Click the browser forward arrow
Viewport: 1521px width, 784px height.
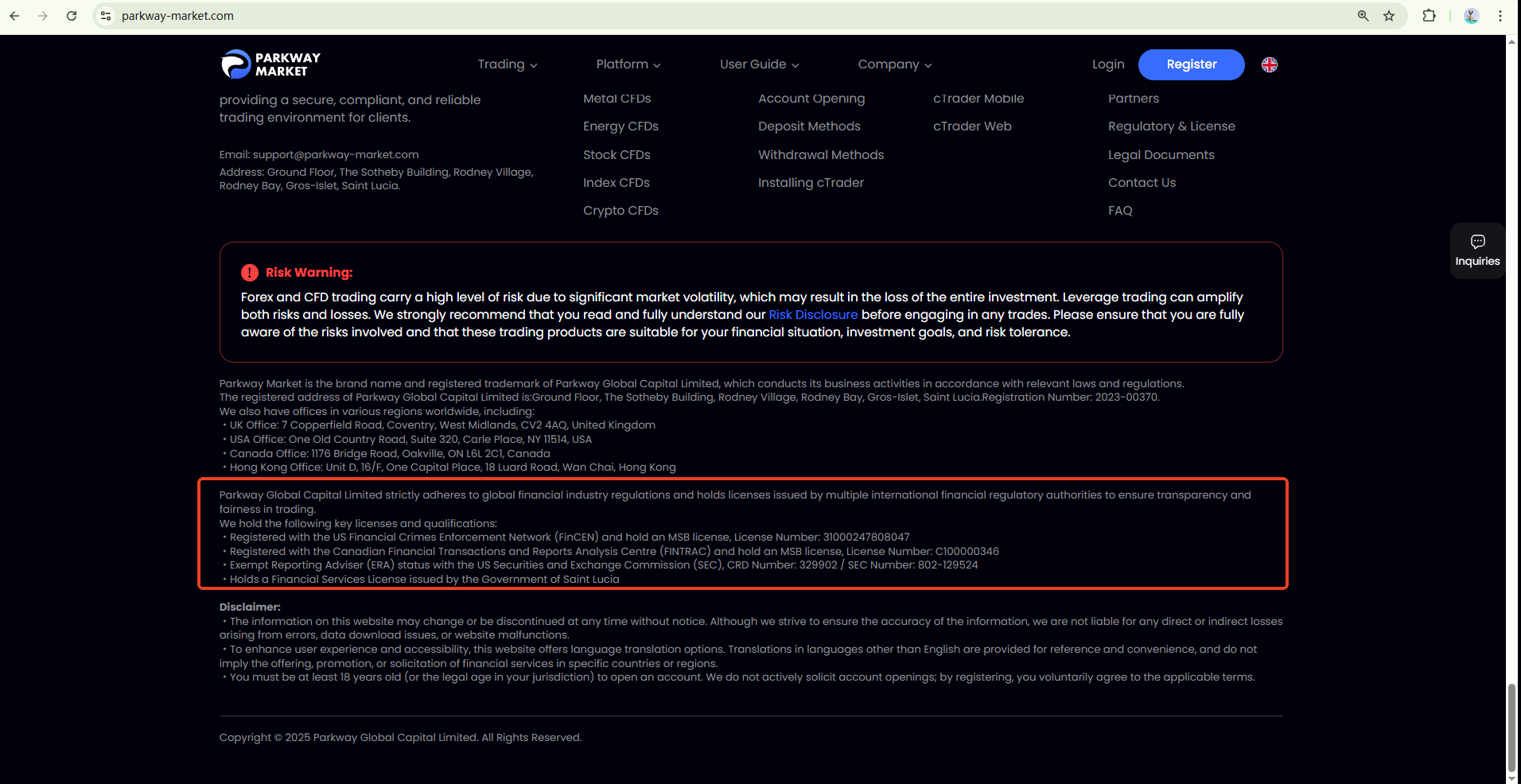[x=43, y=16]
